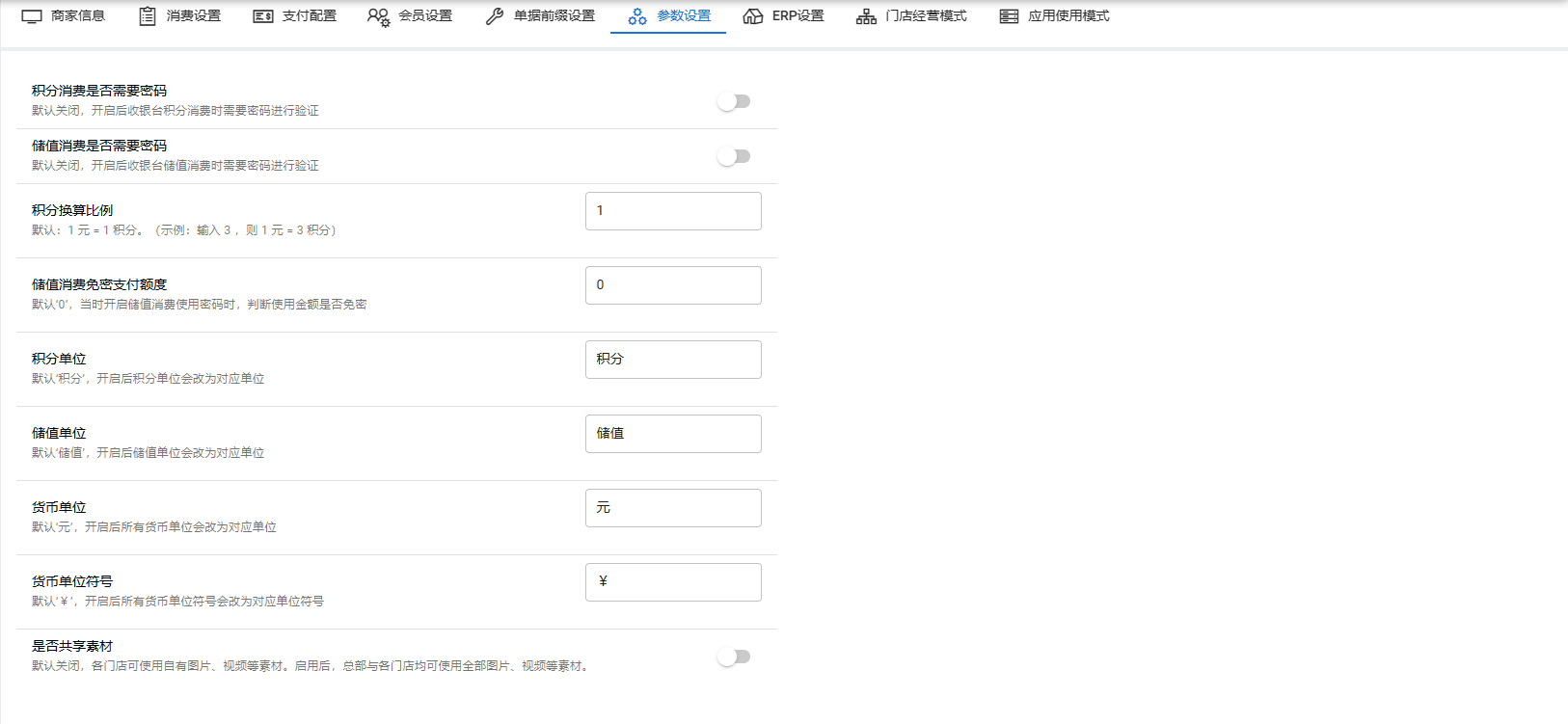Click the 储值消费是否需要密码 label text
The height and width of the screenshot is (724, 1568).
point(99,146)
